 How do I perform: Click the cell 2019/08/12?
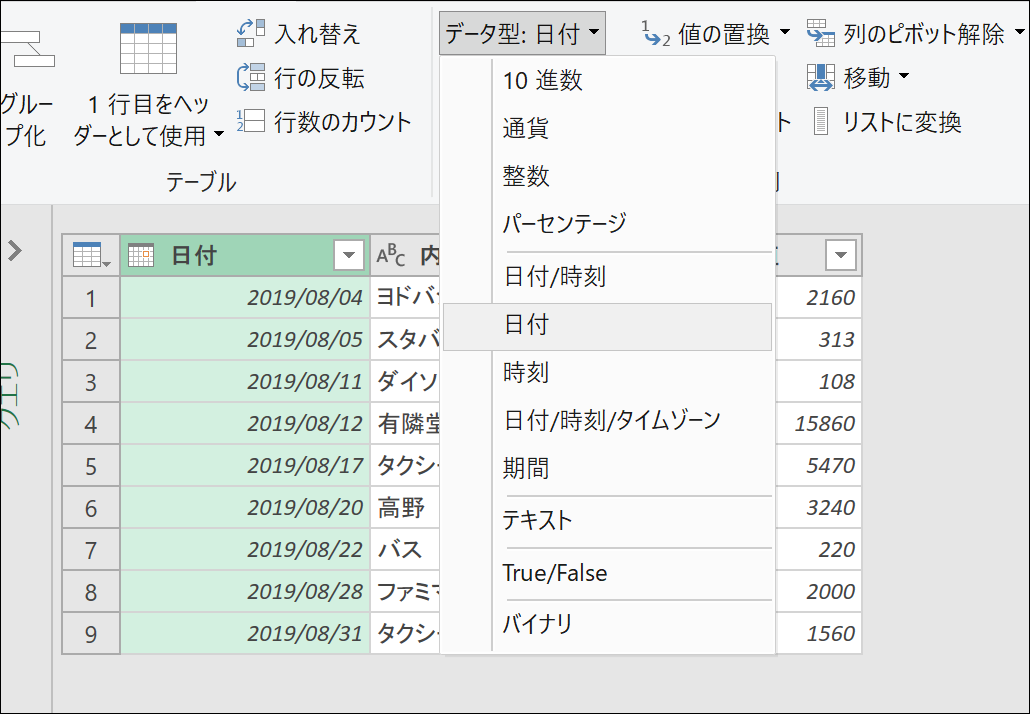tap(245, 424)
